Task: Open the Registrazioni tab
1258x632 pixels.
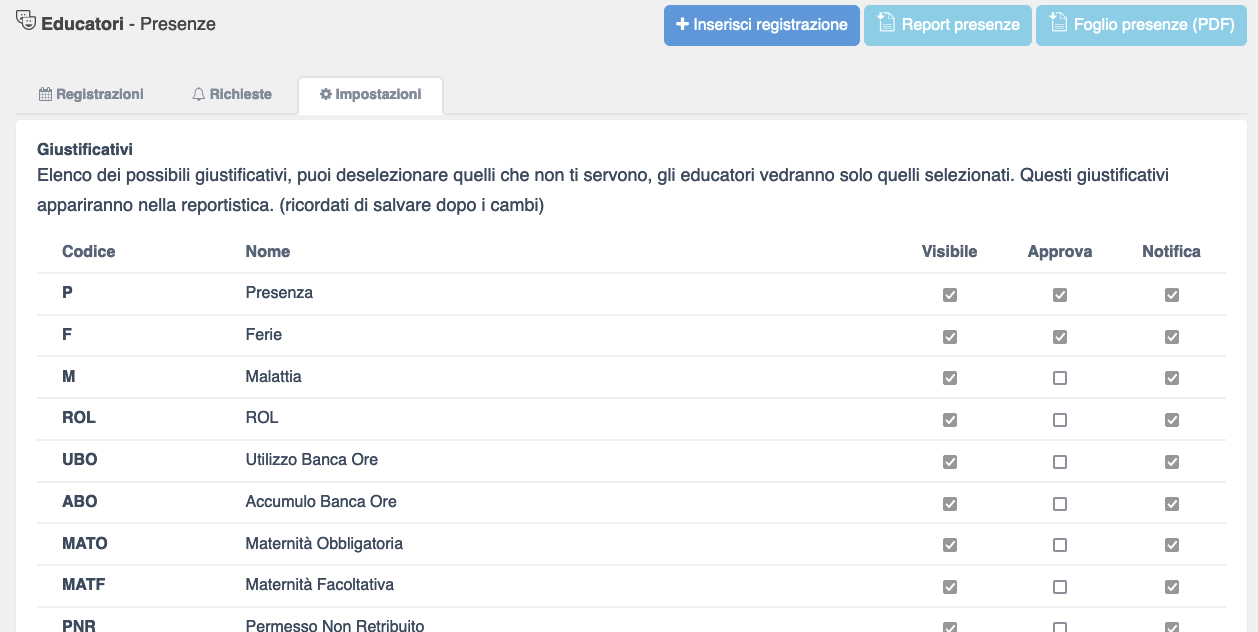Action: [x=91, y=94]
